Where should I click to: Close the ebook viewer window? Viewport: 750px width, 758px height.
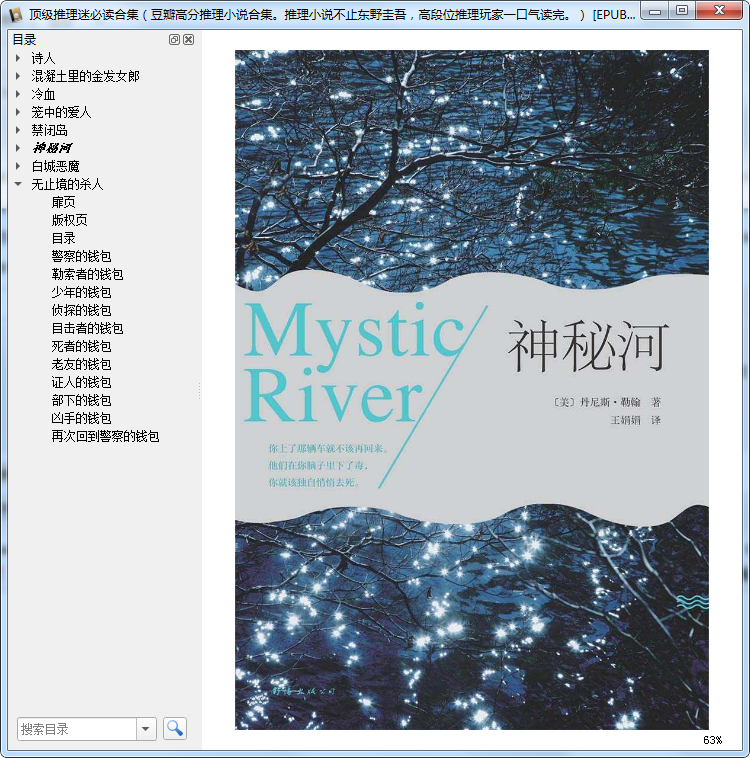click(x=719, y=11)
